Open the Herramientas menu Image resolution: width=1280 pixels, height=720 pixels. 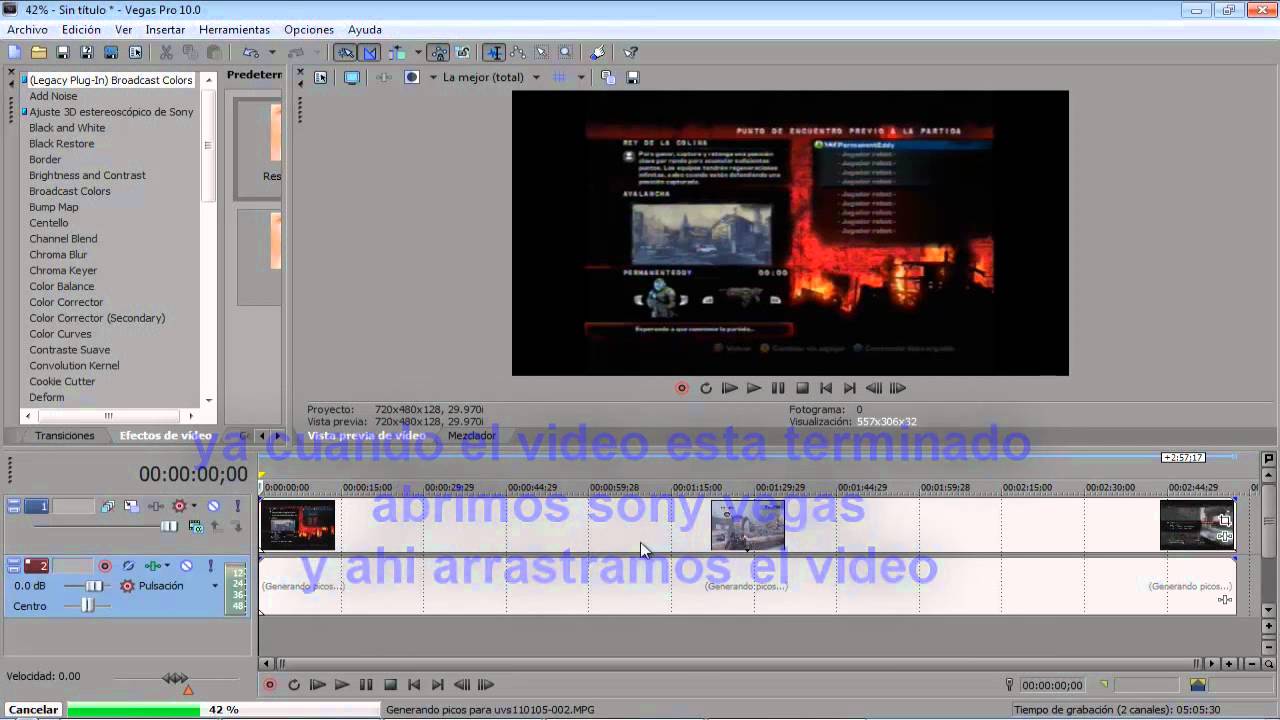(234, 30)
